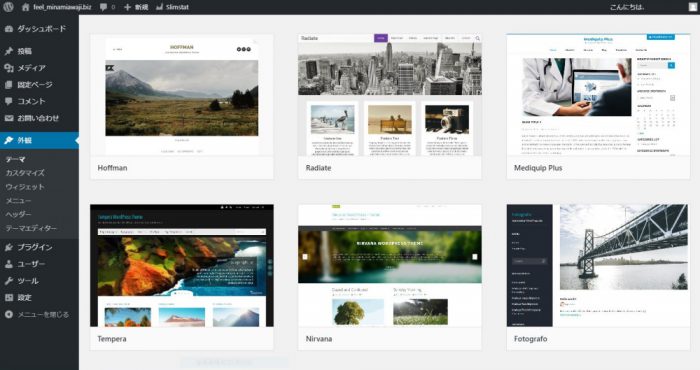Select テーマエディター submenu item
The image size is (700, 370).
pos(31,229)
